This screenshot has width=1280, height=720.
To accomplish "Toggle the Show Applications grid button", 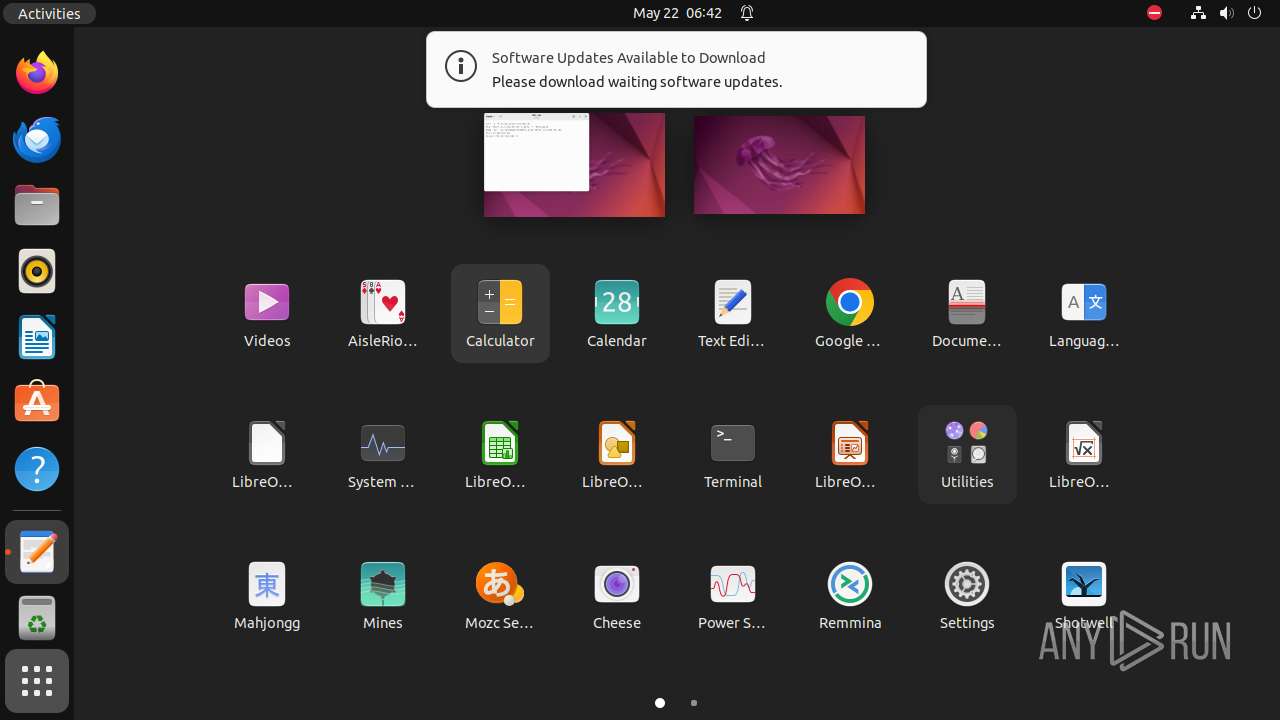I will [x=37, y=682].
